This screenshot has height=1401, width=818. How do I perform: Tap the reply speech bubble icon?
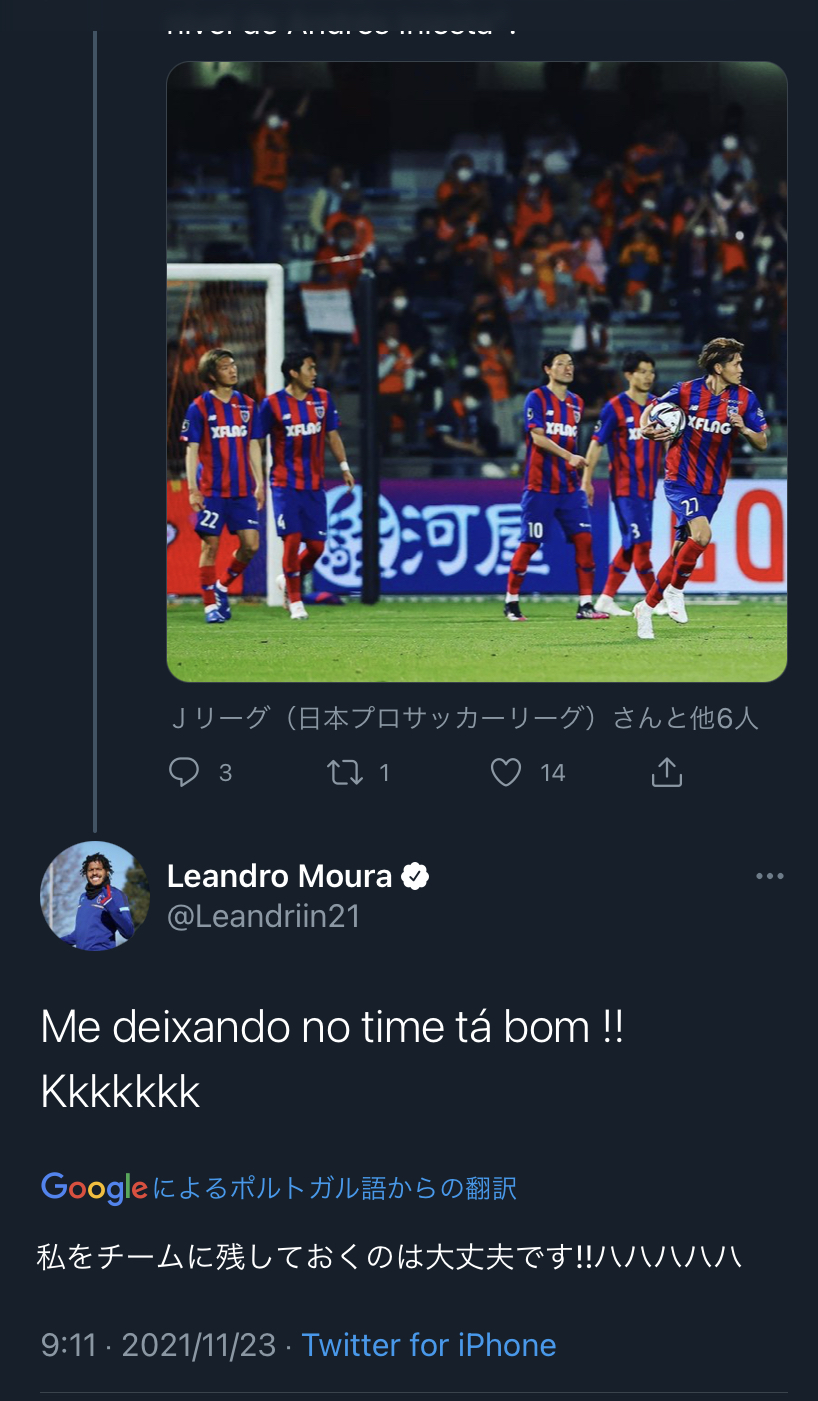point(184,772)
